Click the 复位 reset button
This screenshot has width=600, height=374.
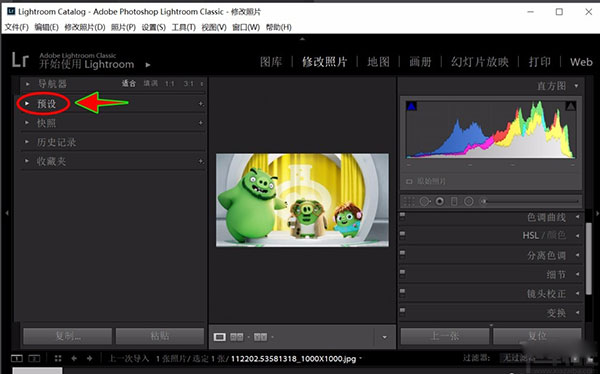537,336
